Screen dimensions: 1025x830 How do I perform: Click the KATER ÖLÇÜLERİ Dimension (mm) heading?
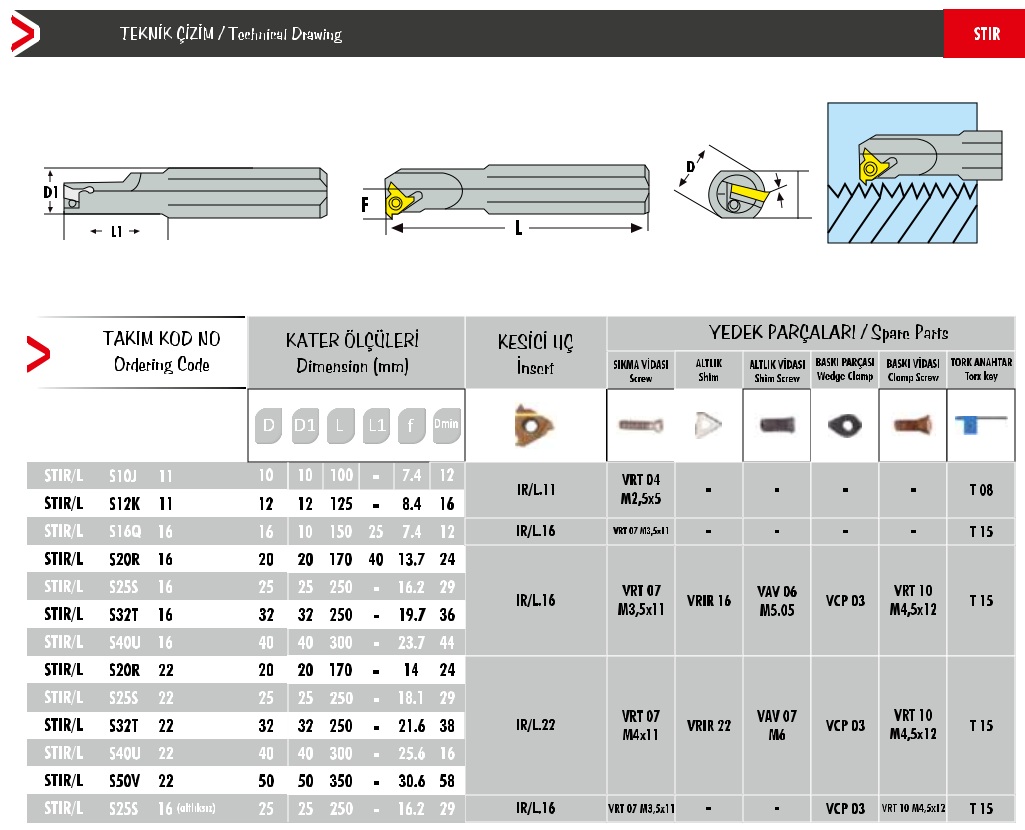pyautogui.click(x=352, y=353)
